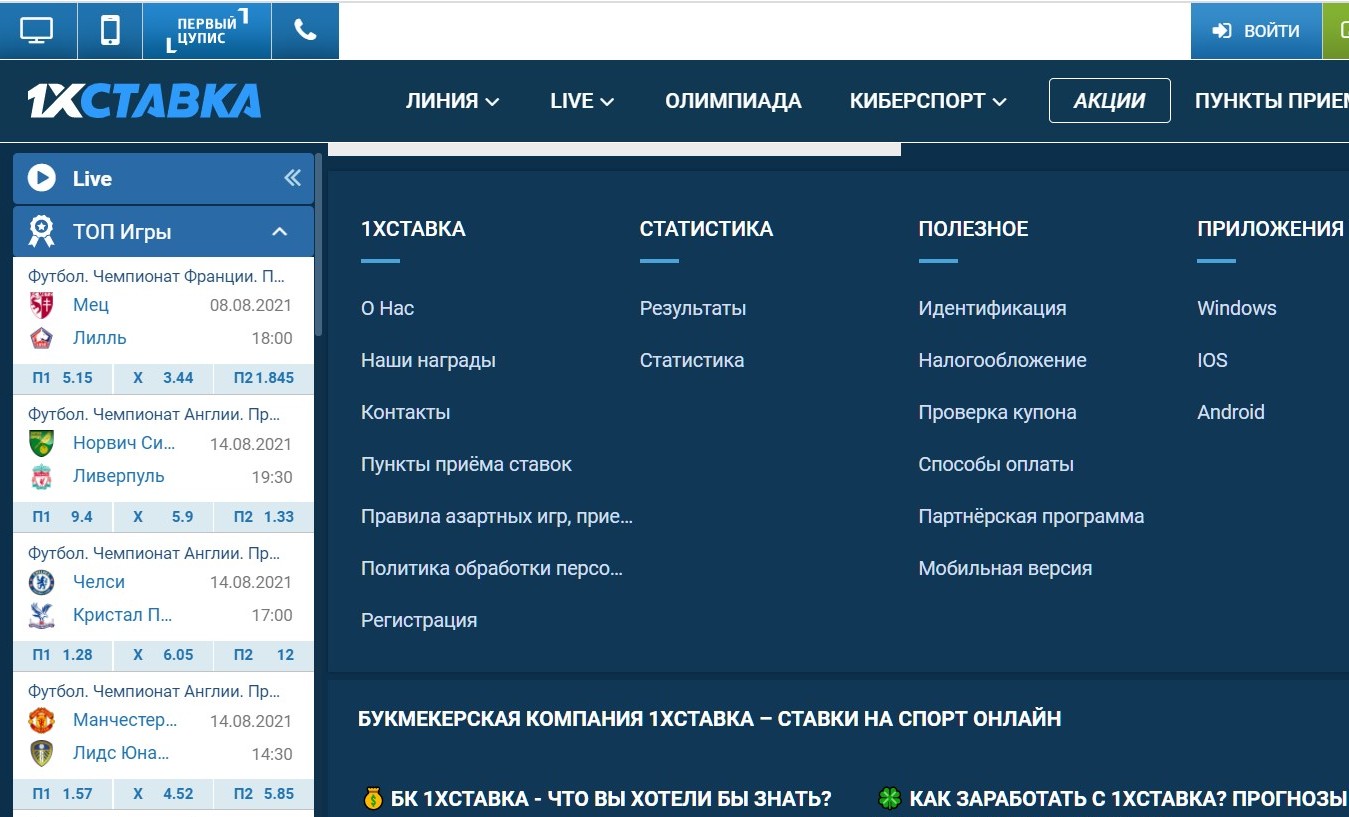This screenshot has width=1349, height=817.
Task: Click the Первый ЦУПИС logo button
Action: coord(207,30)
